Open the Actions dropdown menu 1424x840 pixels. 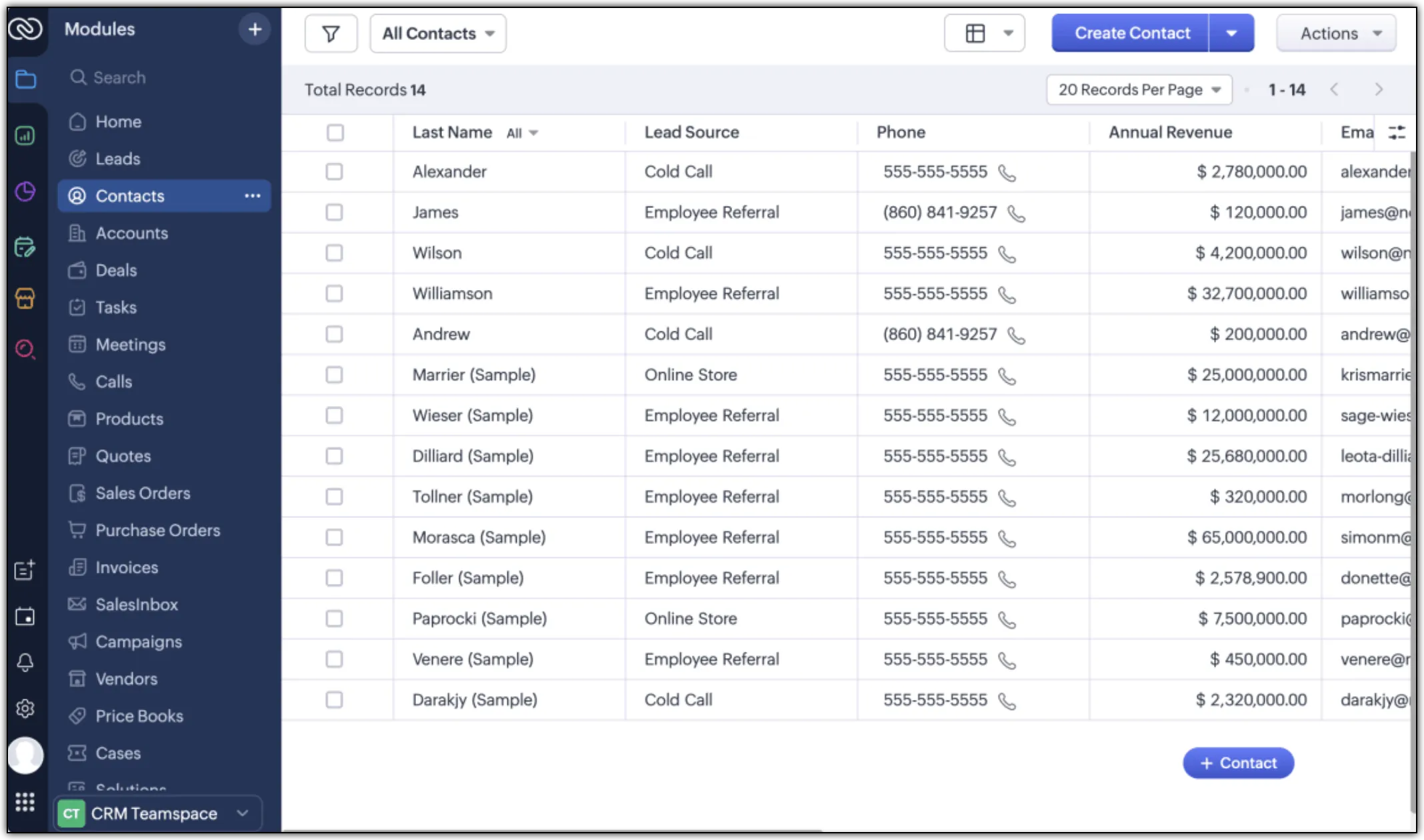pos(1335,33)
